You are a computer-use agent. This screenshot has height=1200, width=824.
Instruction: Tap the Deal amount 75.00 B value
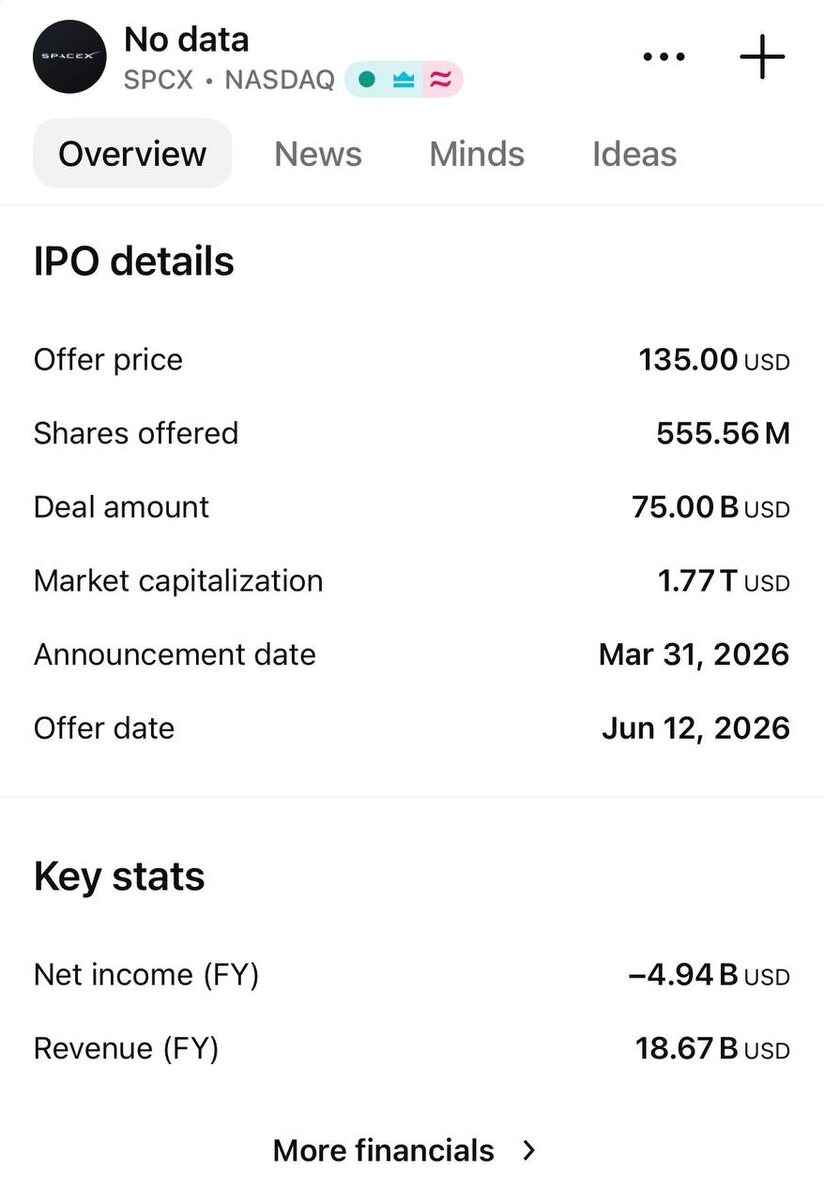(x=711, y=507)
